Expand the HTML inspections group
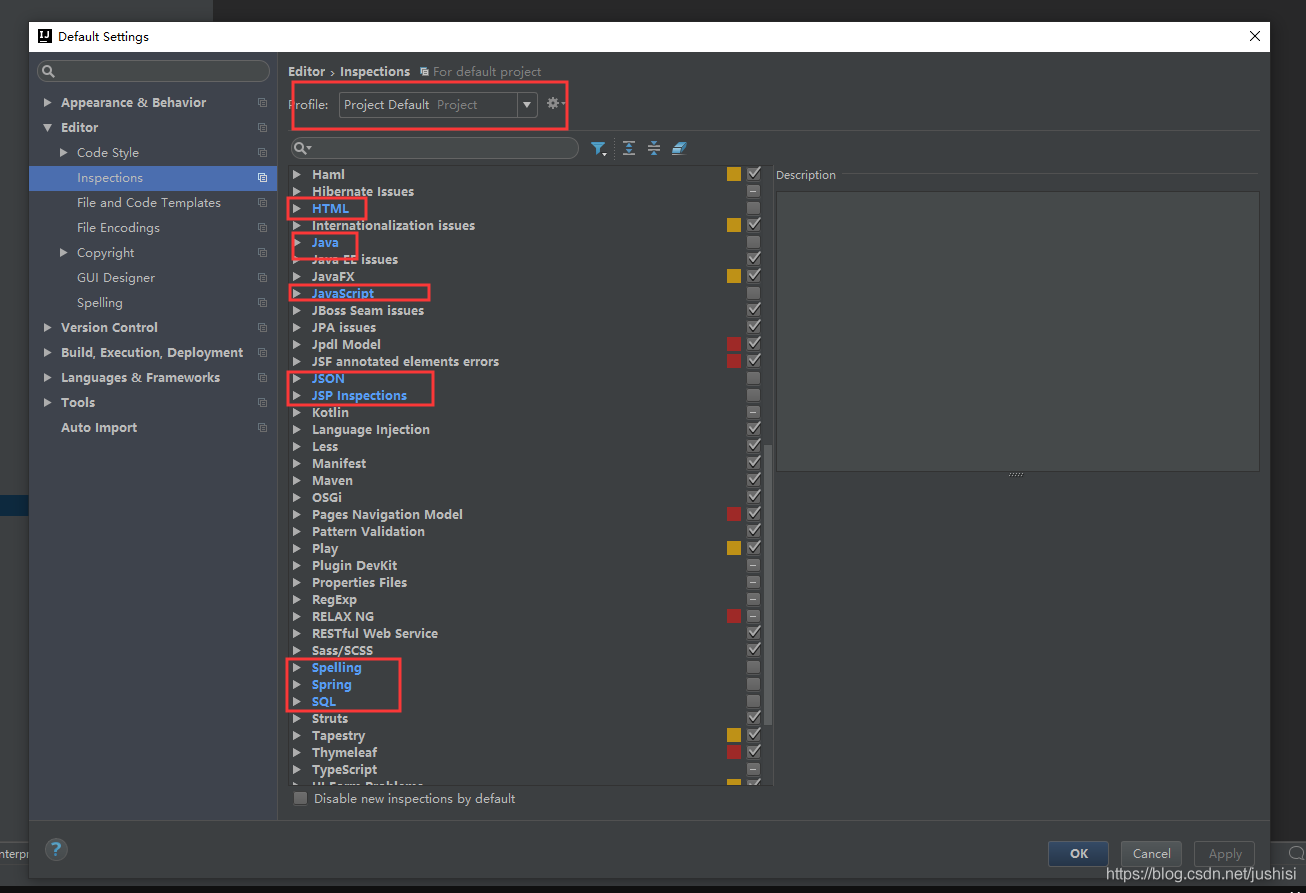 pos(297,208)
